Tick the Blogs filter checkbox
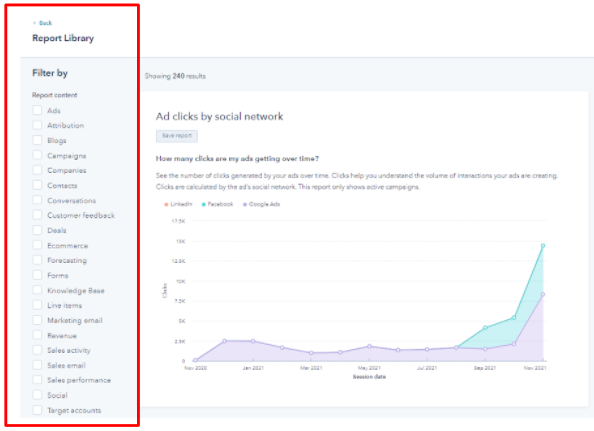This screenshot has height=431, width=594. click(37, 140)
